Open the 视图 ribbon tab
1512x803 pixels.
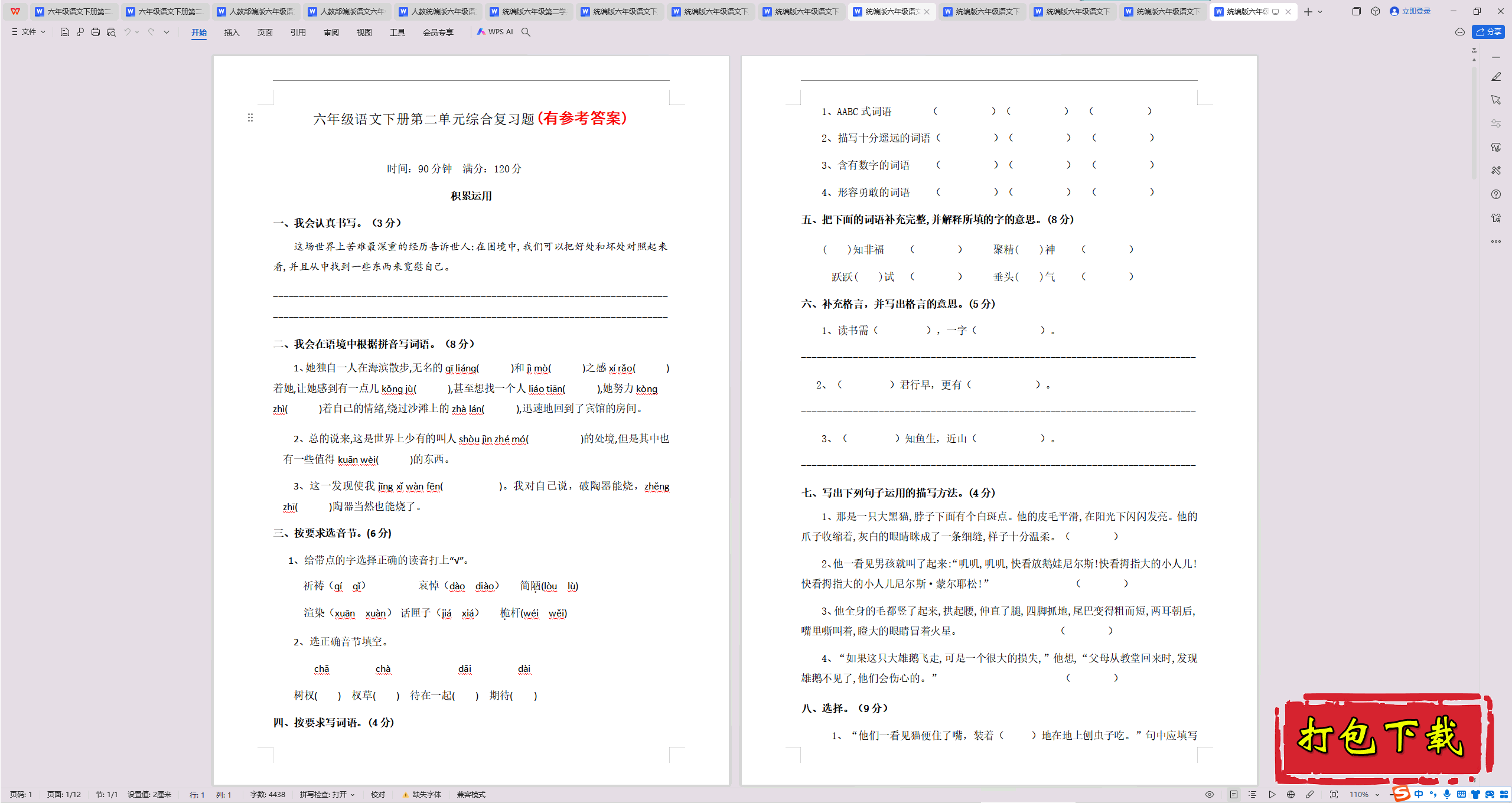[364, 32]
